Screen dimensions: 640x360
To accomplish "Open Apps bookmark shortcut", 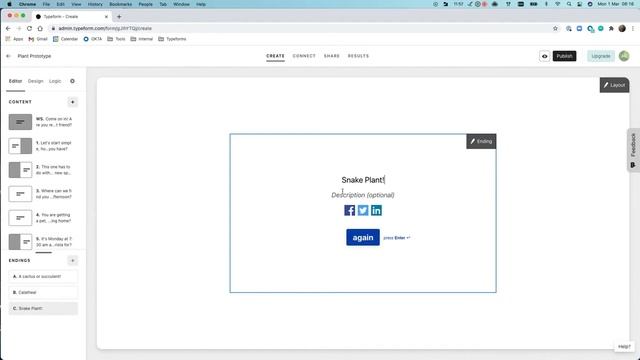I will [15, 39].
